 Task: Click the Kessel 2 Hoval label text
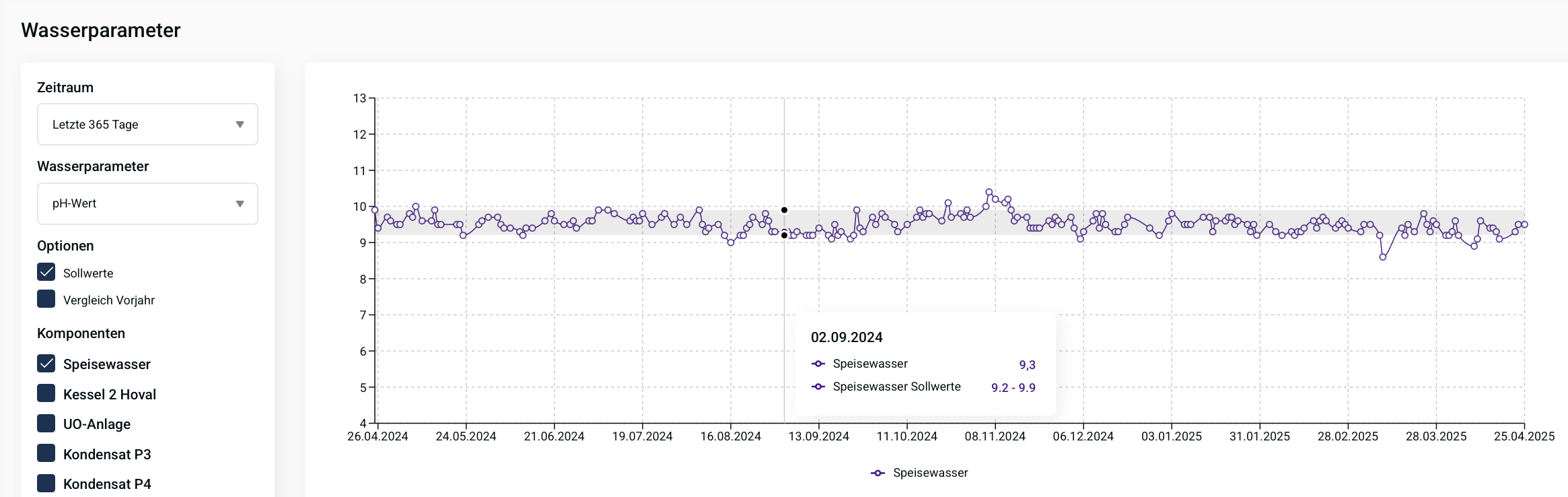pyautogui.click(x=110, y=395)
